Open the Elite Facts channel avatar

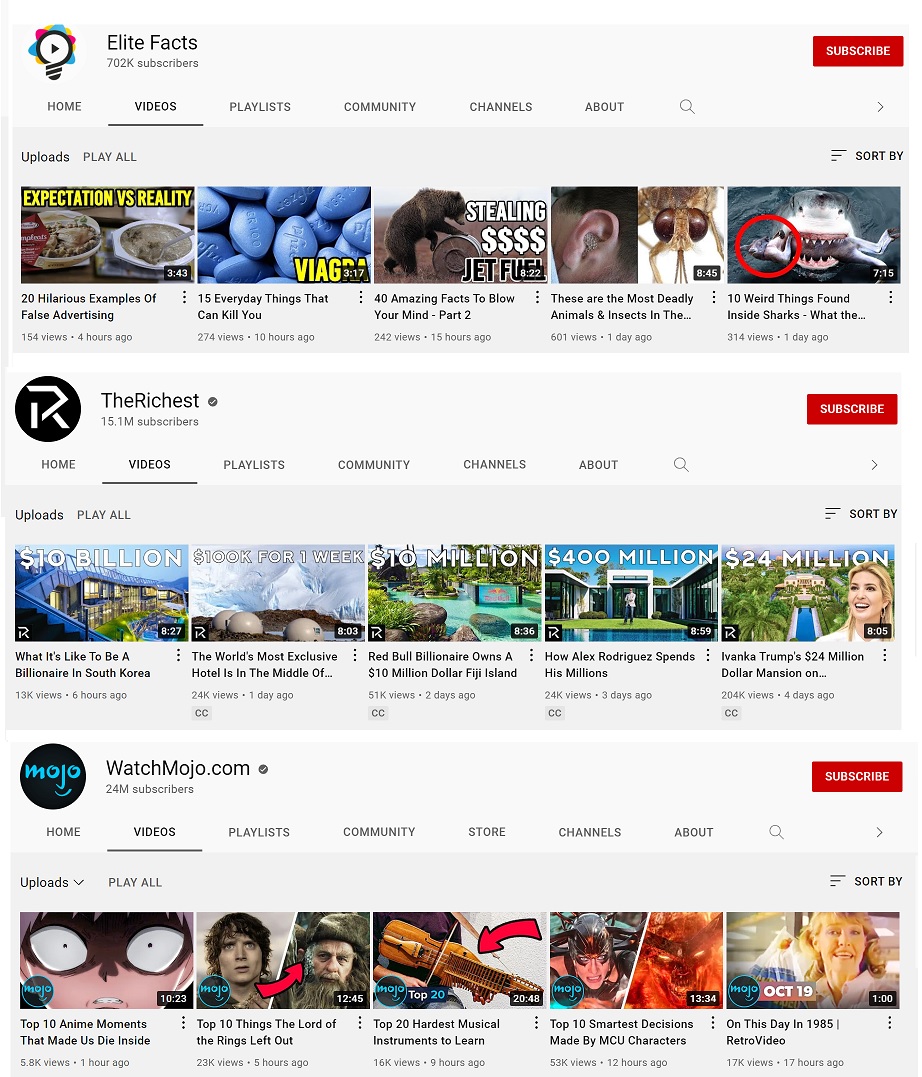click(52, 52)
